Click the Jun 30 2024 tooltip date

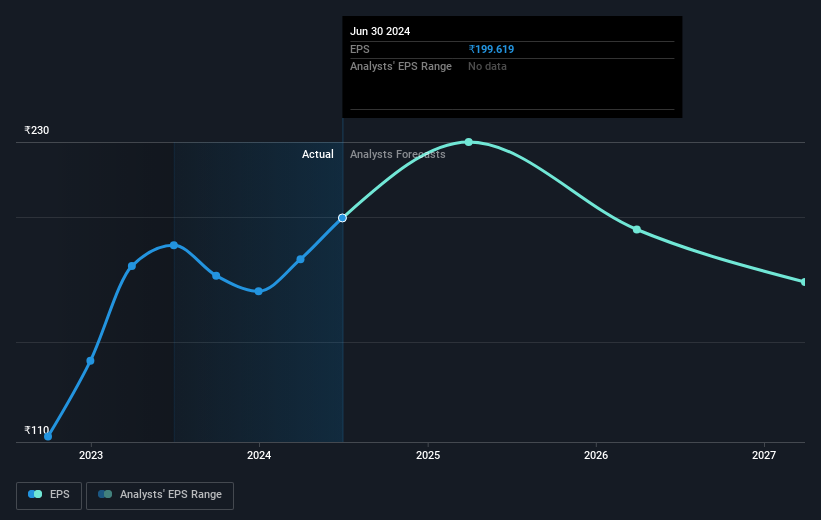pyautogui.click(x=380, y=31)
